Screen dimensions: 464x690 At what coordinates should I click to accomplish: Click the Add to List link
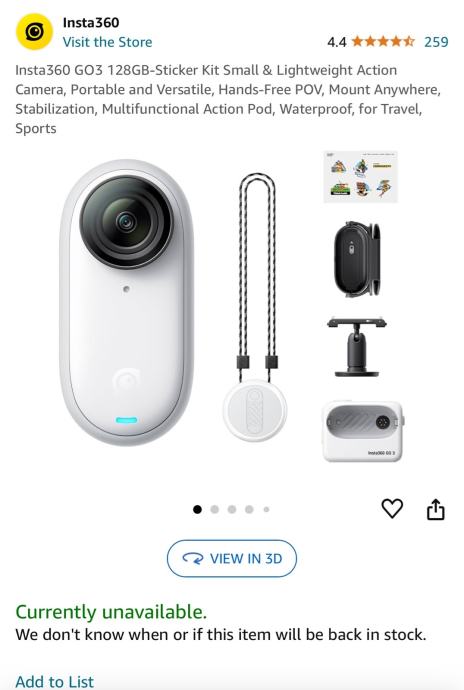(x=55, y=681)
